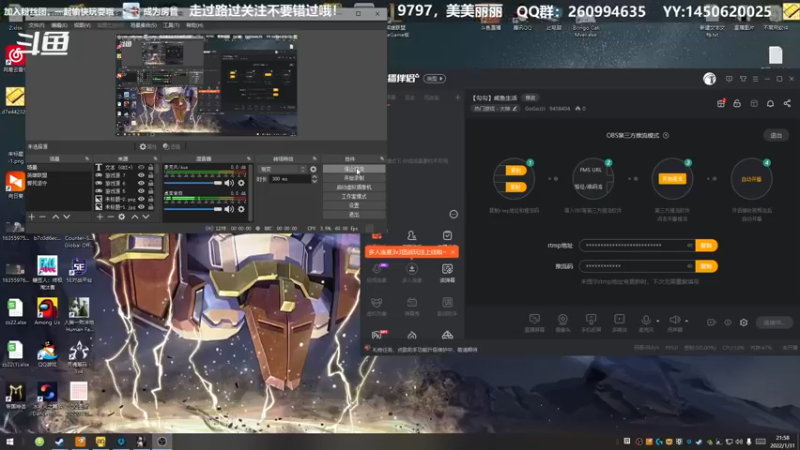
Task: Copy the rtmp address with orange button
Action: coord(707,245)
